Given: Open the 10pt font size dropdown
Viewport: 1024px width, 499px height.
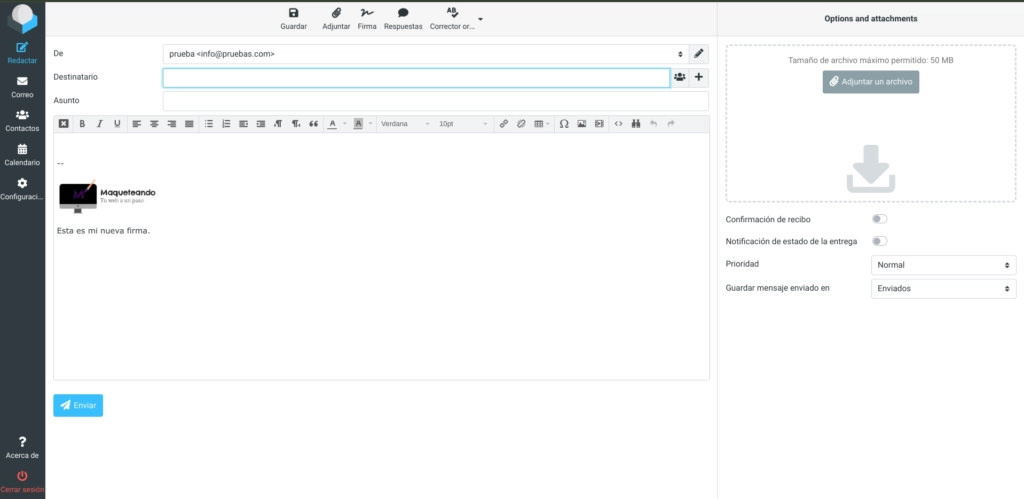Looking at the screenshot, I should click(x=462, y=123).
